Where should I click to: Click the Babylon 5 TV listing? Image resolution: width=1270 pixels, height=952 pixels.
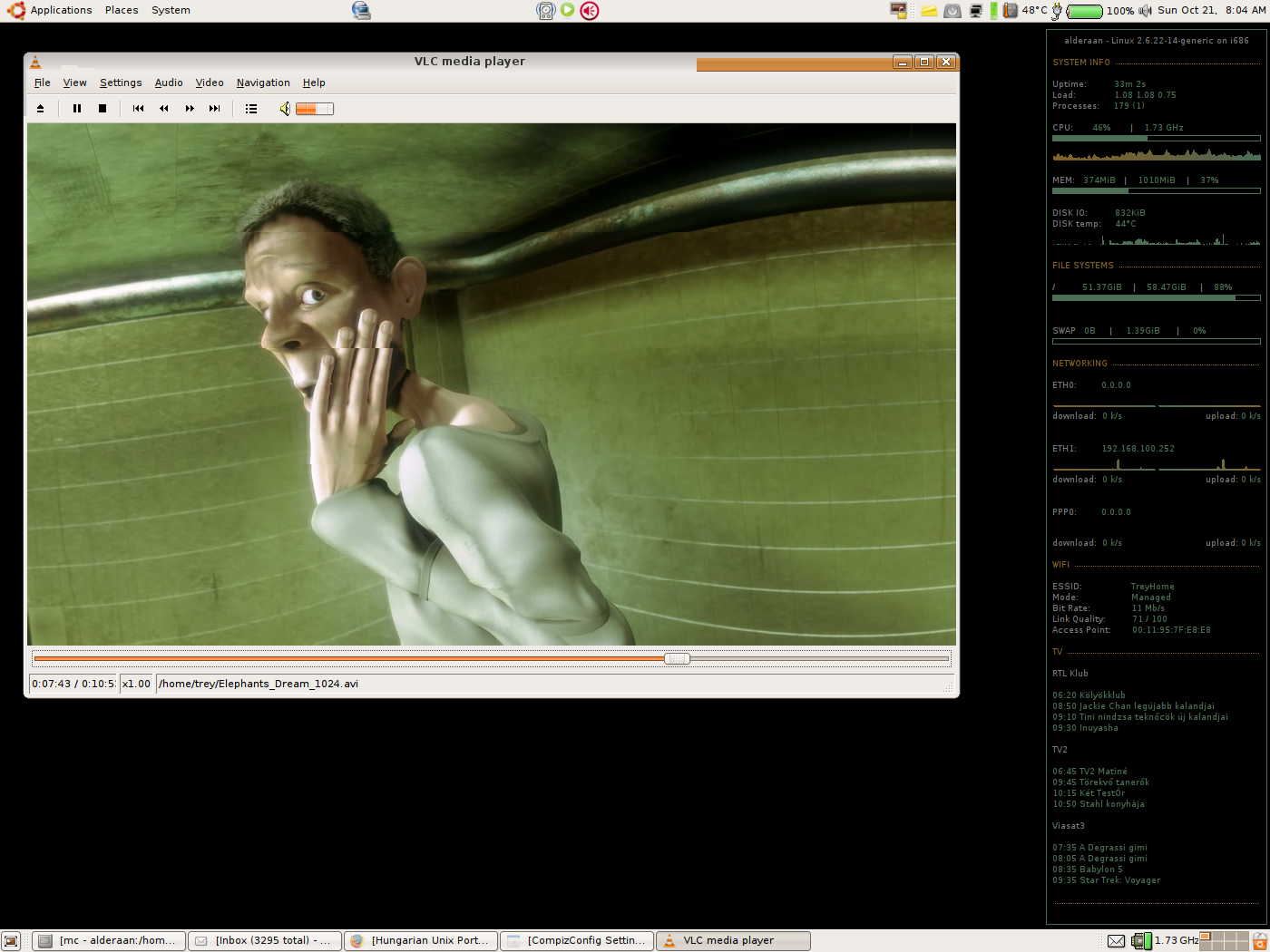pyautogui.click(x=1088, y=869)
